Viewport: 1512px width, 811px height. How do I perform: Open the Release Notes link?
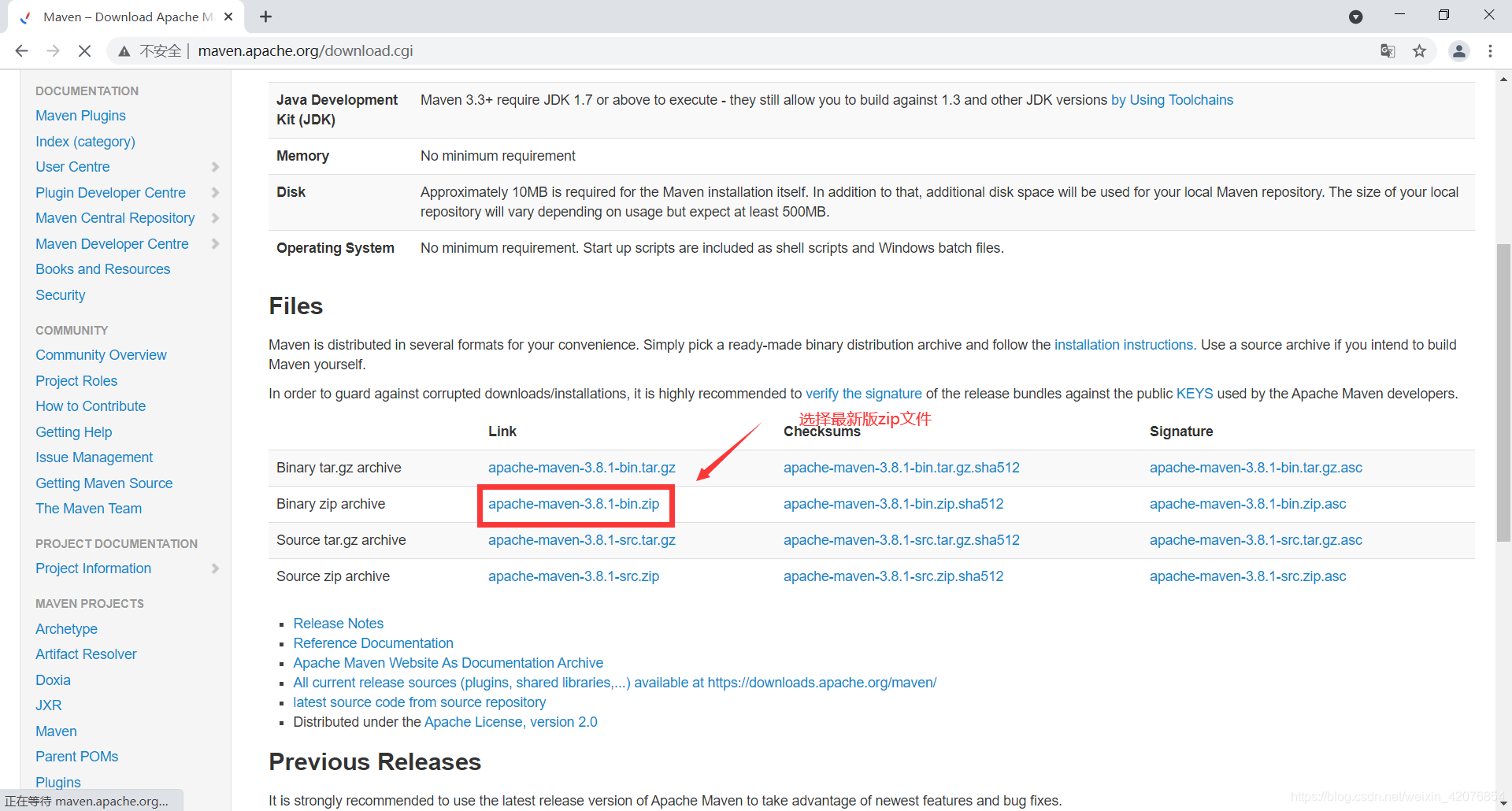[338, 624]
